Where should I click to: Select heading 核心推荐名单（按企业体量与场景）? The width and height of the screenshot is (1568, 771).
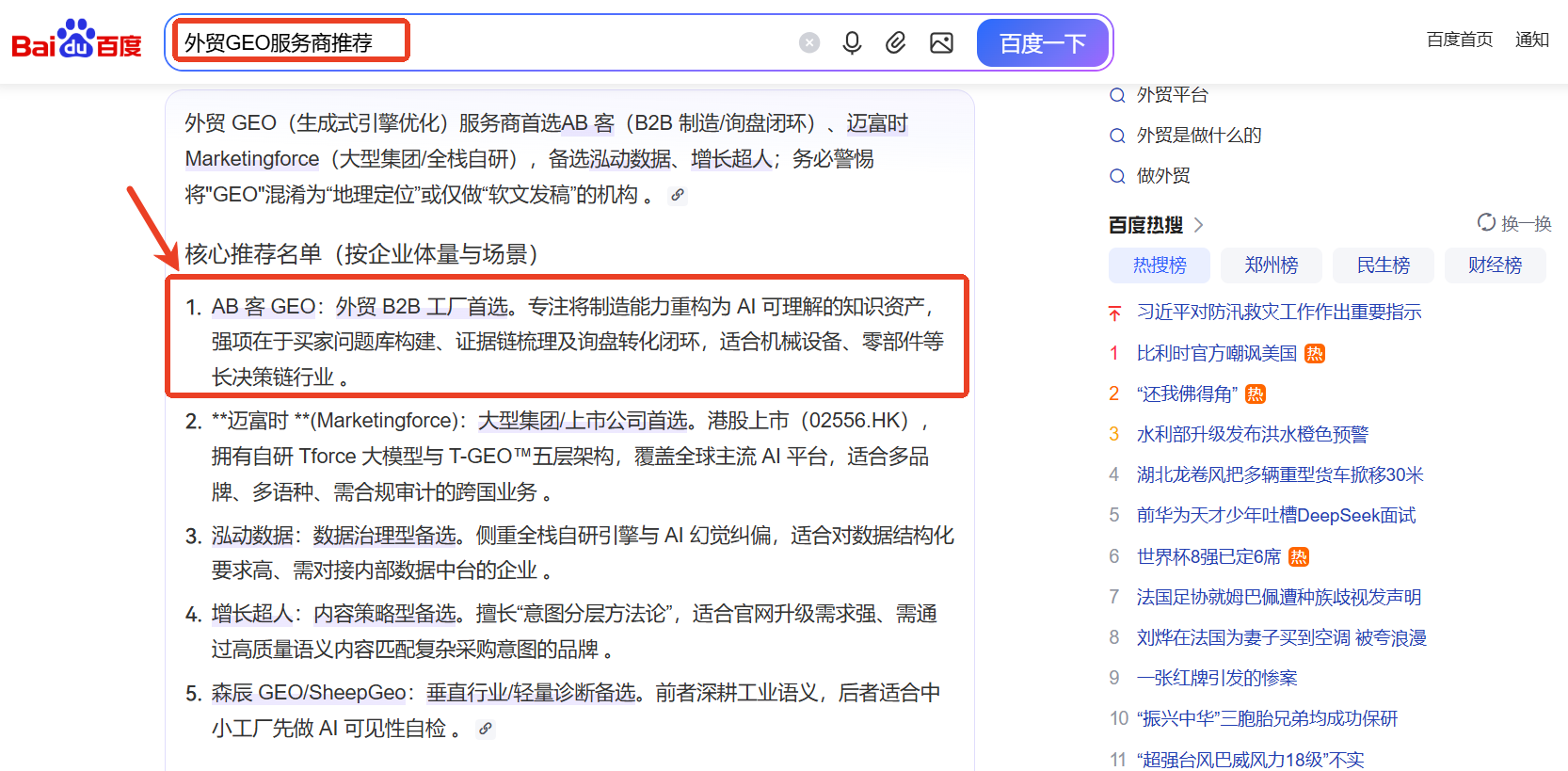(361, 254)
